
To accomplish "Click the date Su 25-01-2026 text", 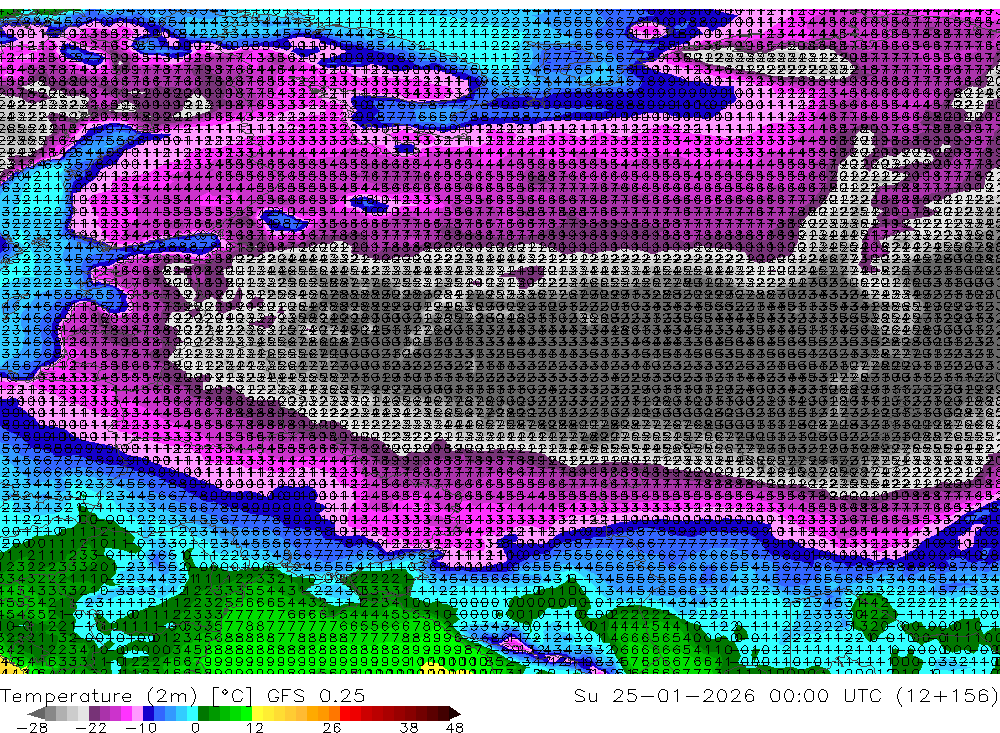I will 665,695.
